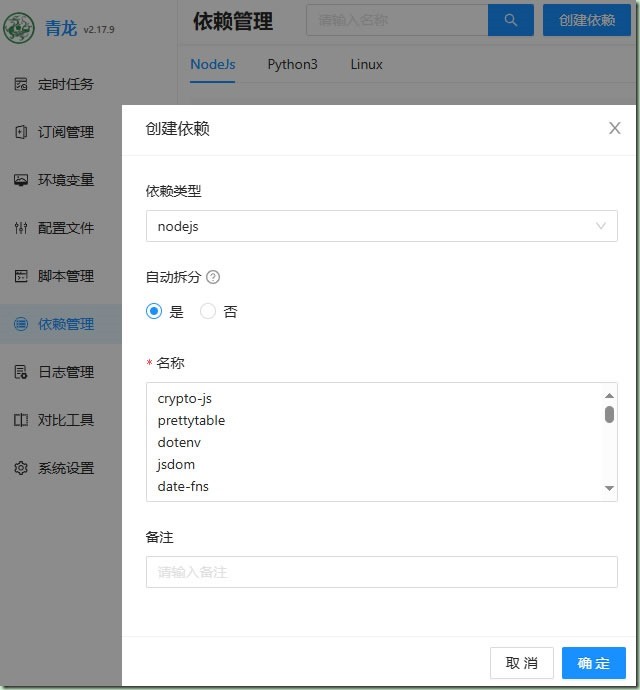The image size is (640, 690).
Task: Click the 脚本管理 sidebar icon
Action: pyautogui.click(x=21, y=276)
